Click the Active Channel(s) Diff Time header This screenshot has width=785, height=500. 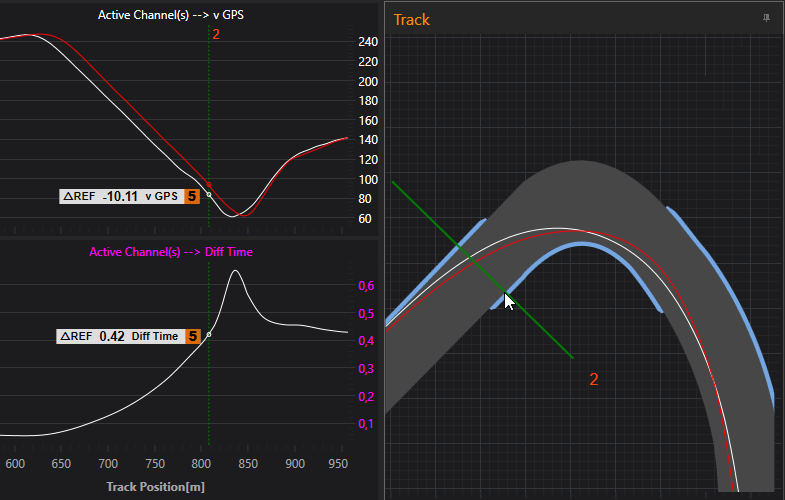pyautogui.click(x=171, y=252)
